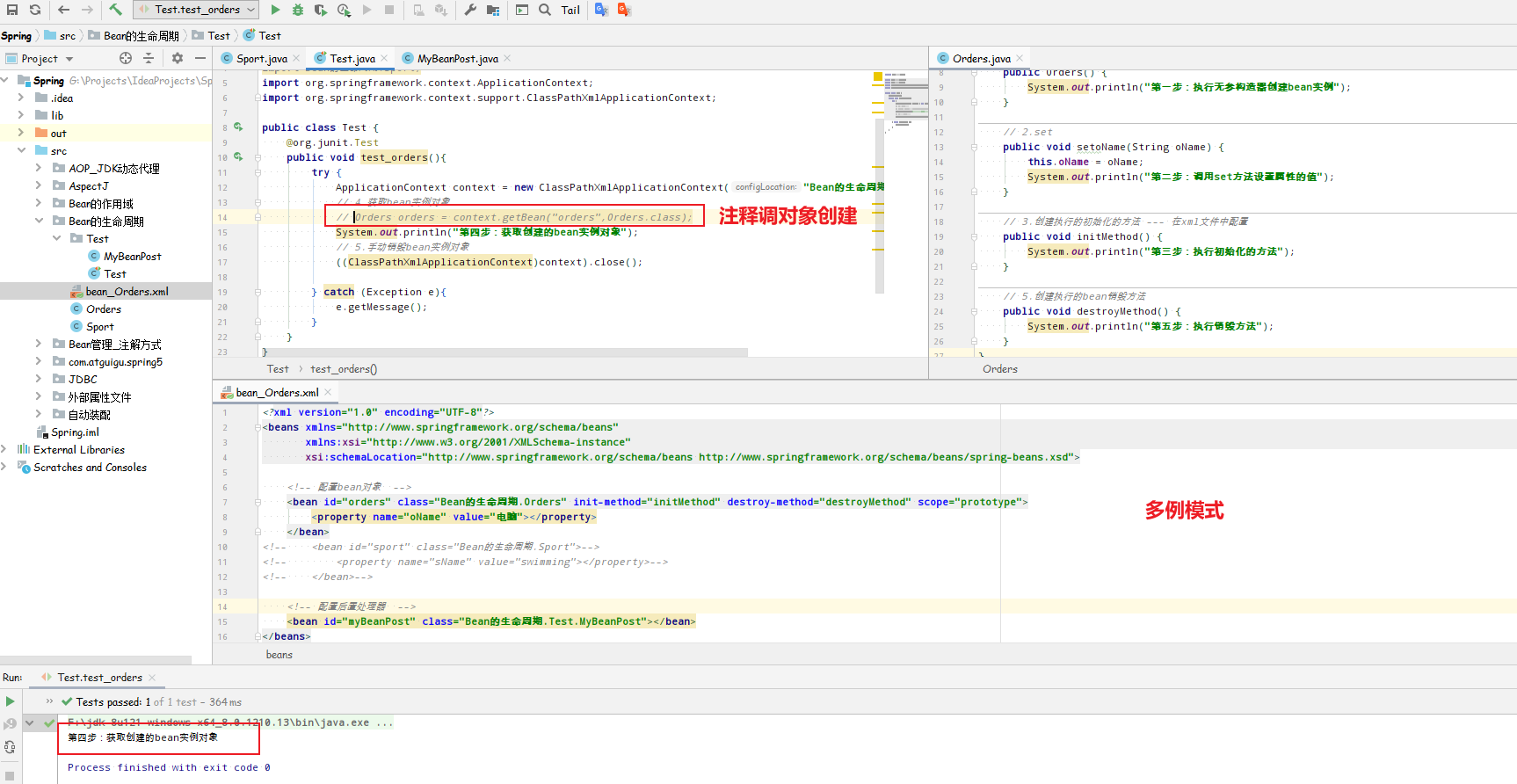
Task: Collapse the src folder
Action: pos(21,151)
